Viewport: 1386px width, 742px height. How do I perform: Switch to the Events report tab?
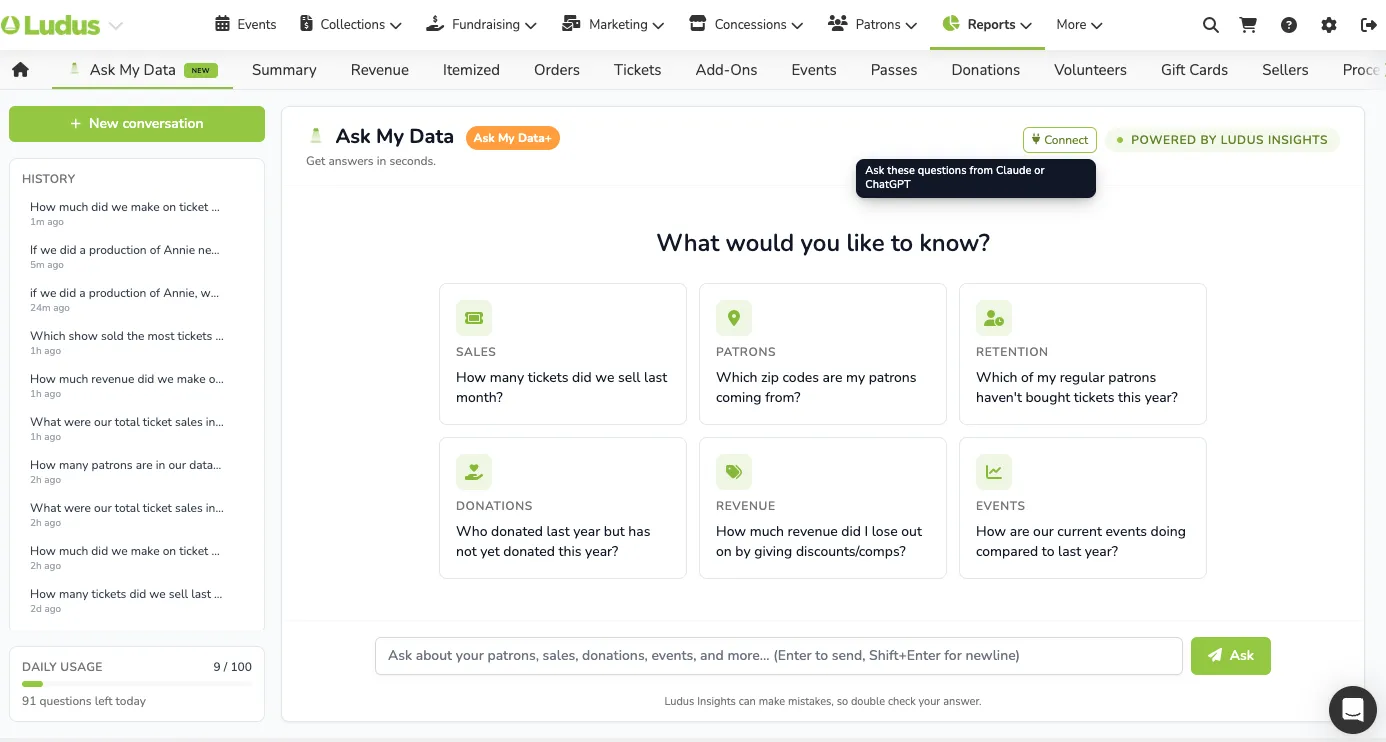coord(814,70)
